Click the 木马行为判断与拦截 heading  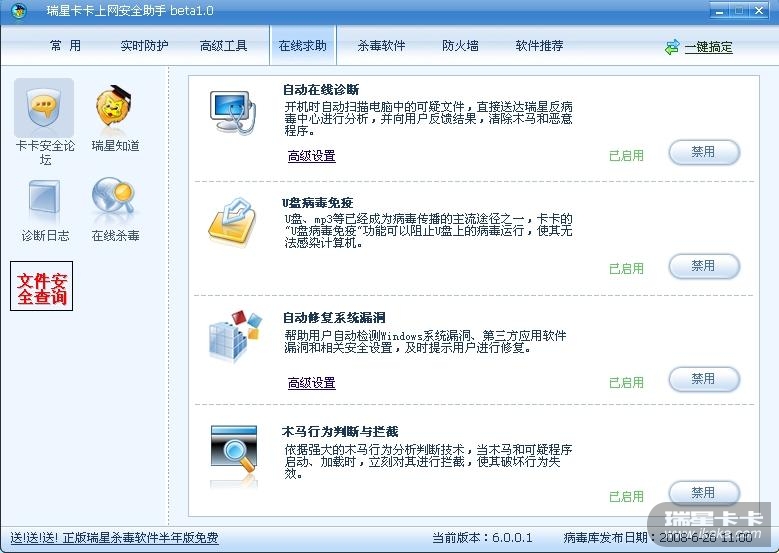coord(340,432)
